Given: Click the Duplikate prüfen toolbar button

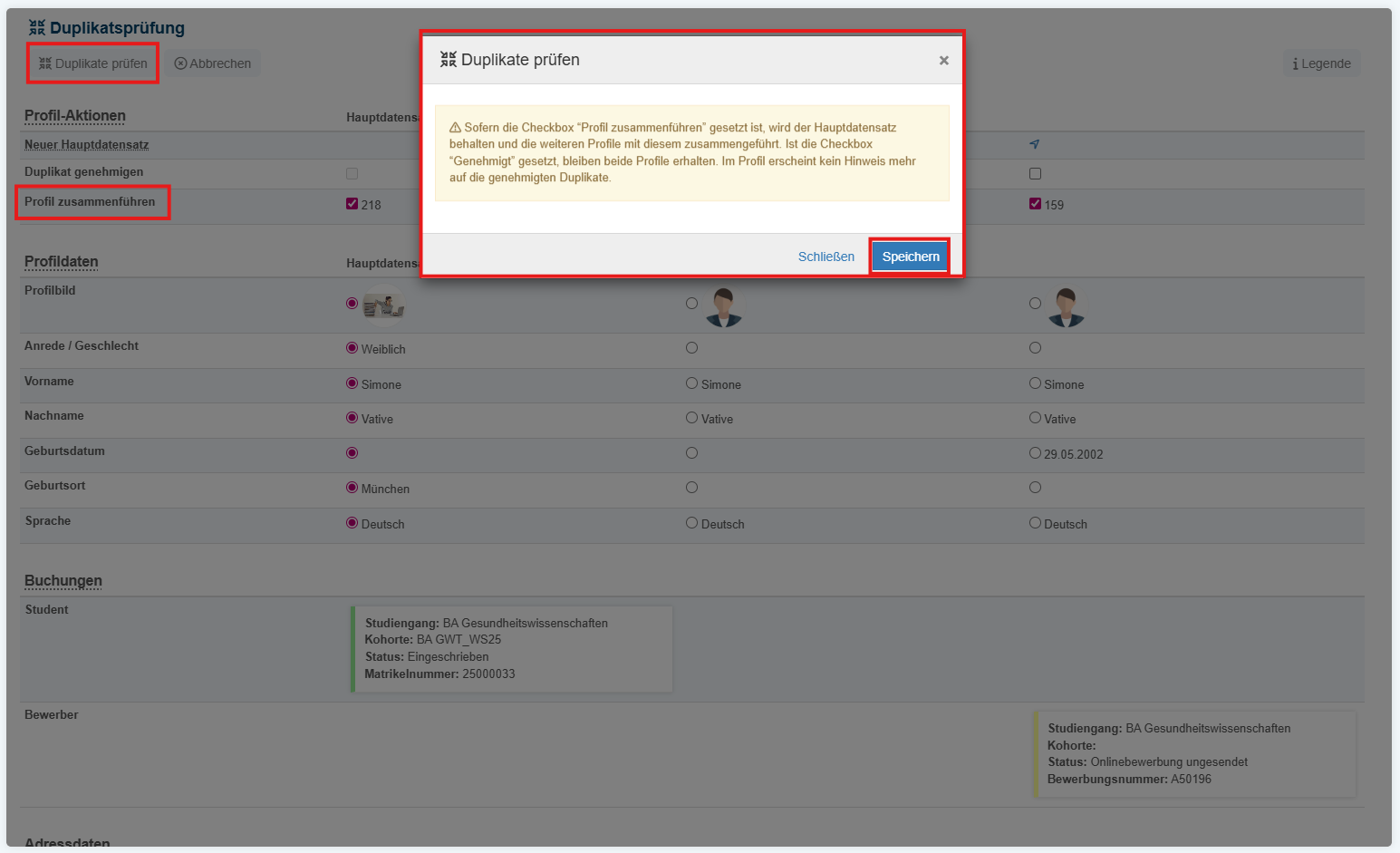Looking at the screenshot, I should pyautogui.click(x=93, y=63).
